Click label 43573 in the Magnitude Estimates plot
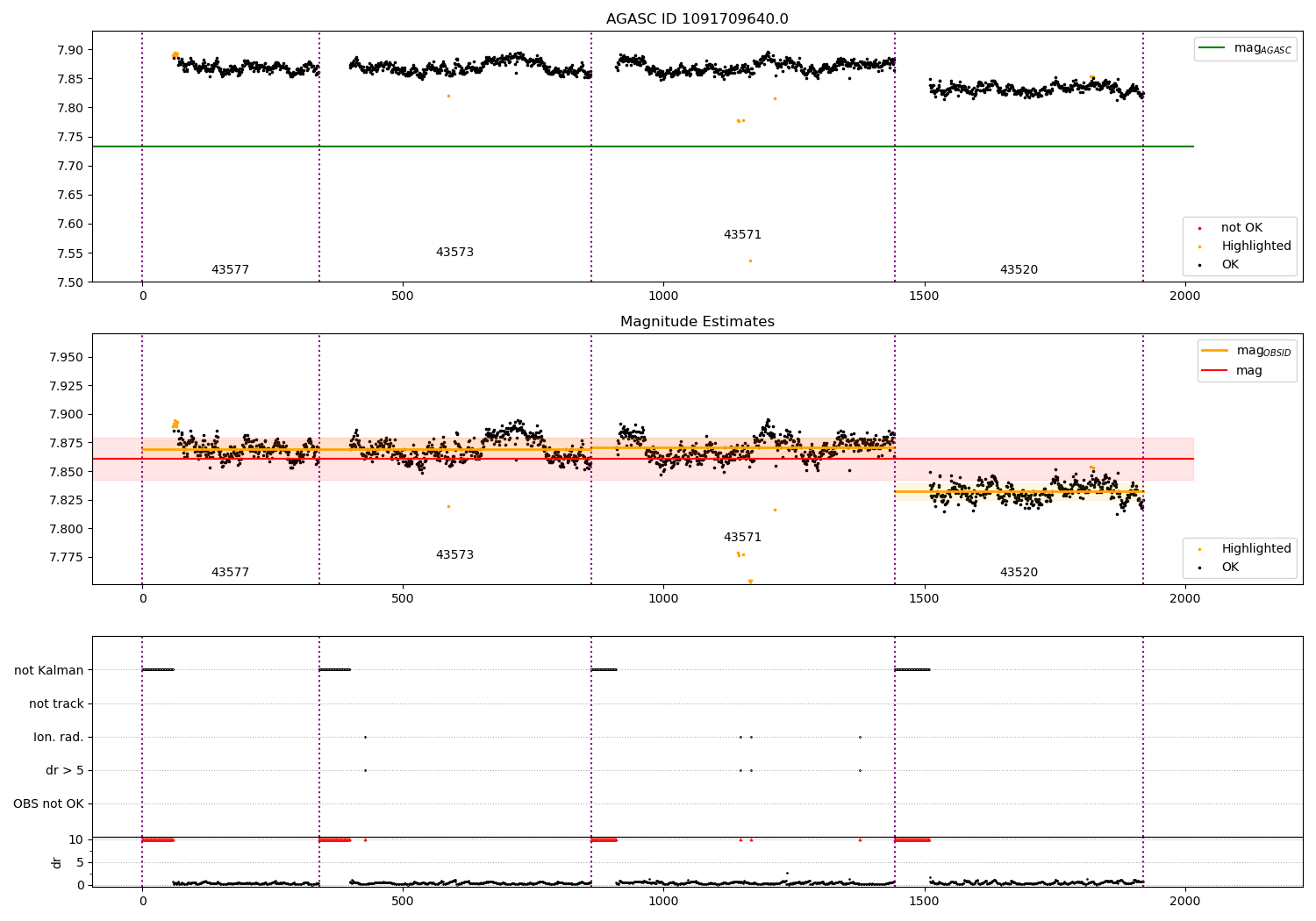 (x=454, y=555)
